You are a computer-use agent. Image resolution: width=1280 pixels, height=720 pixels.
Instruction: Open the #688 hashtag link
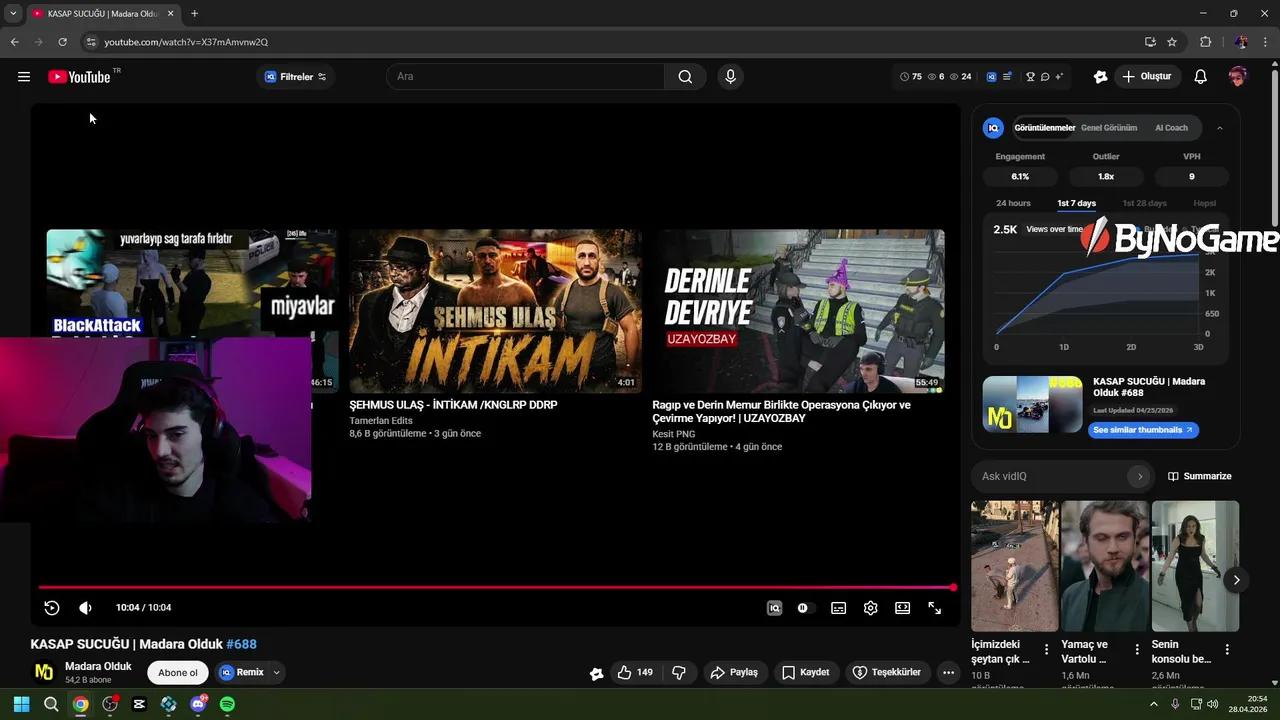coord(241,644)
